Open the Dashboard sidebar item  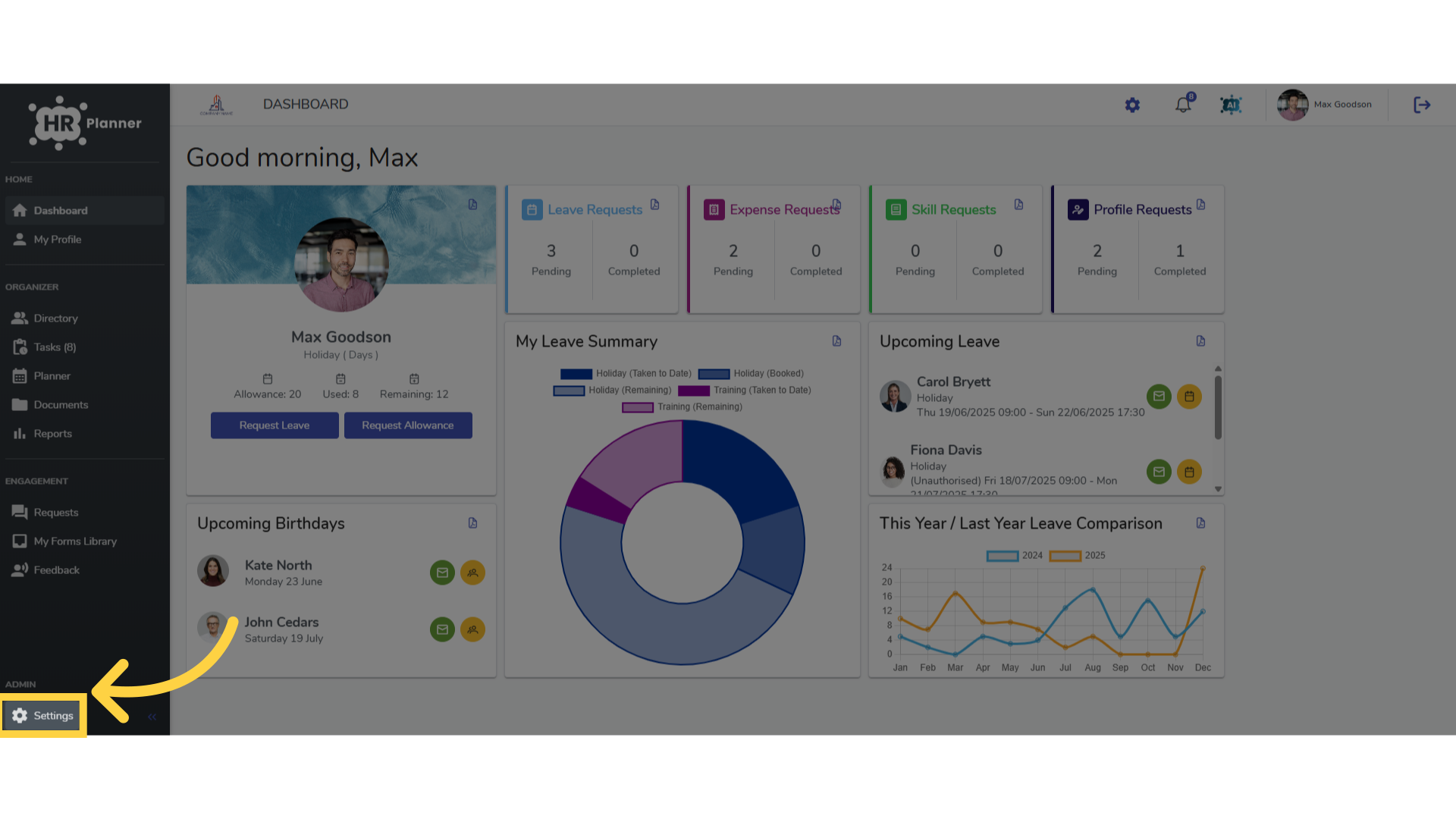click(84, 210)
